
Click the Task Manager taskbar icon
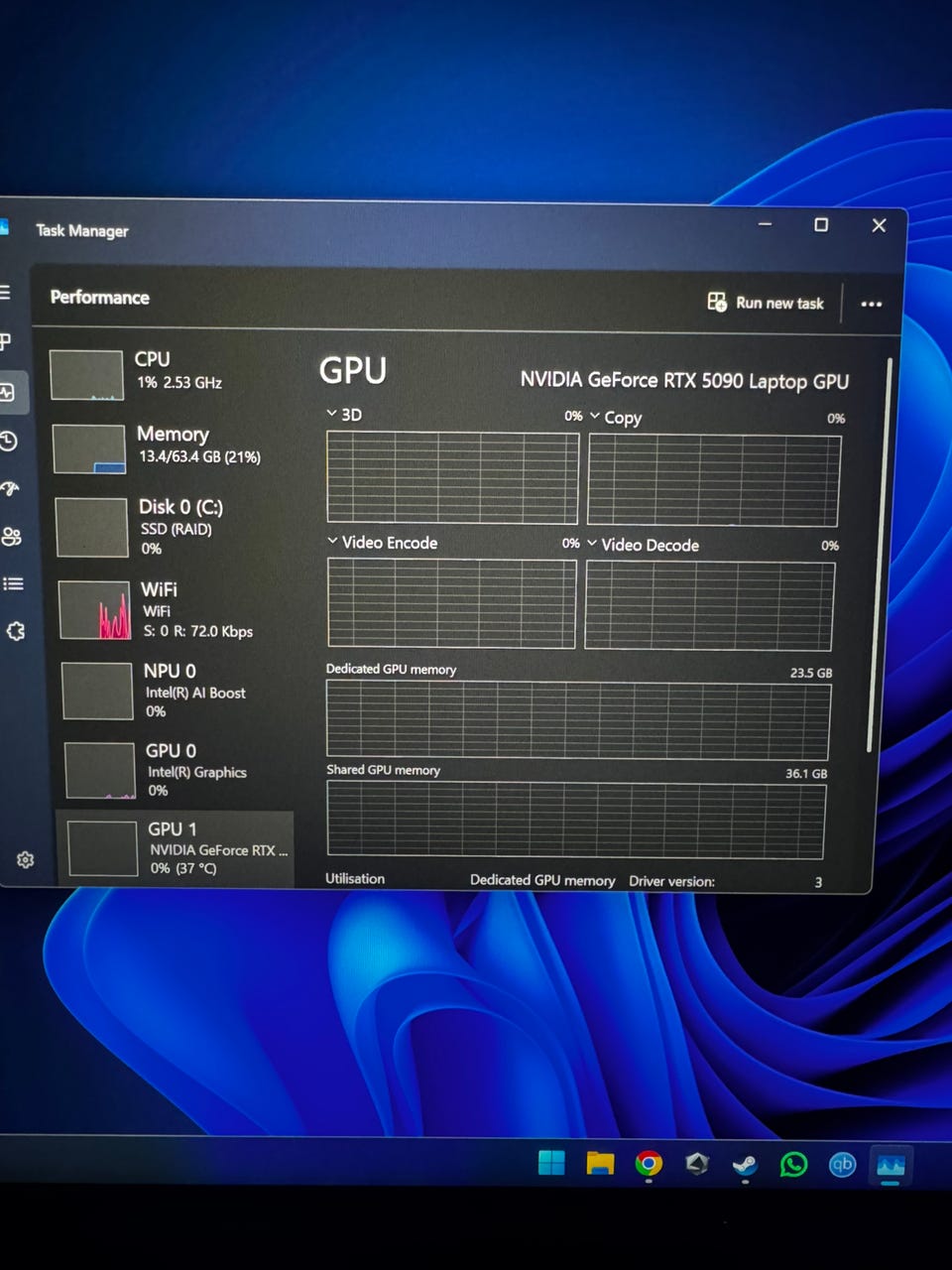click(891, 1164)
